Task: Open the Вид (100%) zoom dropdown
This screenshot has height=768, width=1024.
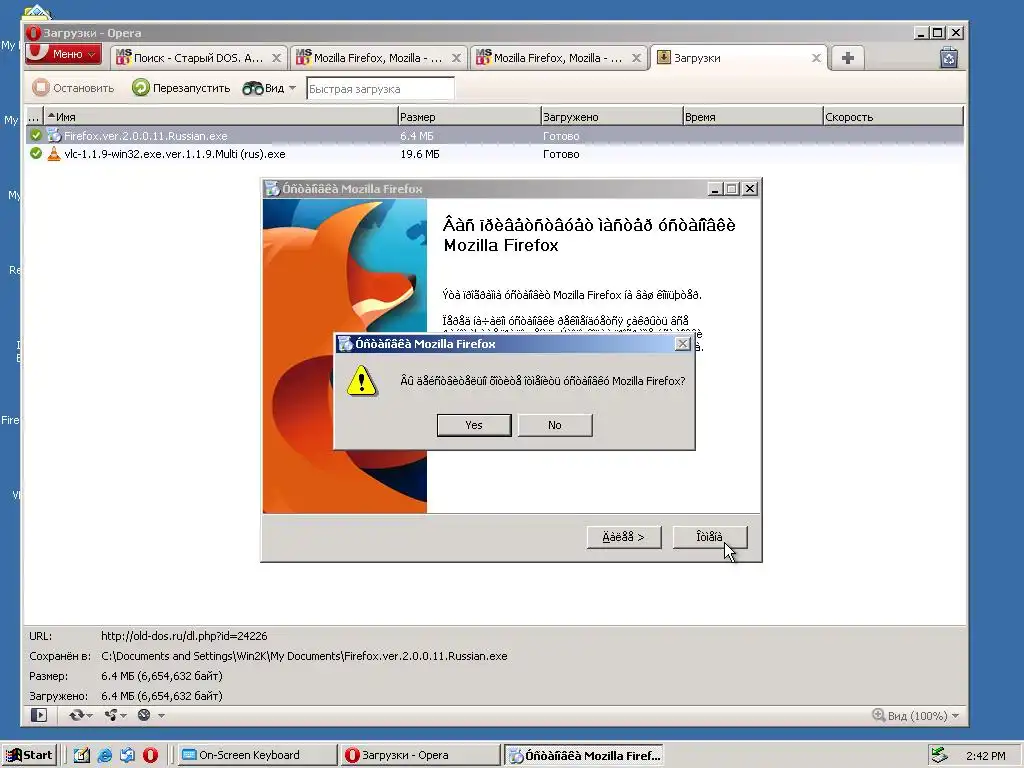Action: pyautogui.click(x=916, y=716)
